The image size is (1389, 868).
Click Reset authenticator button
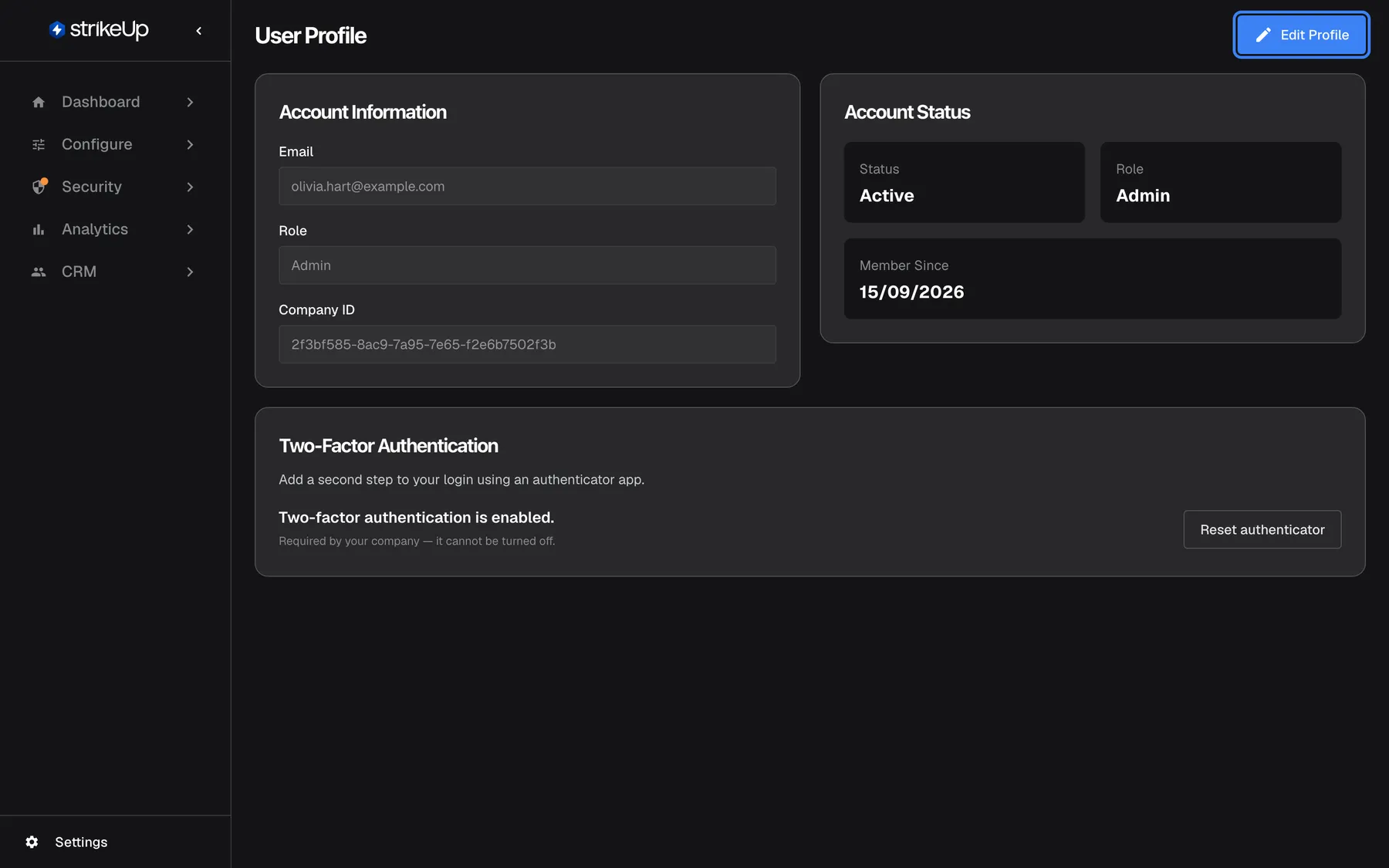[x=1262, y=529]
